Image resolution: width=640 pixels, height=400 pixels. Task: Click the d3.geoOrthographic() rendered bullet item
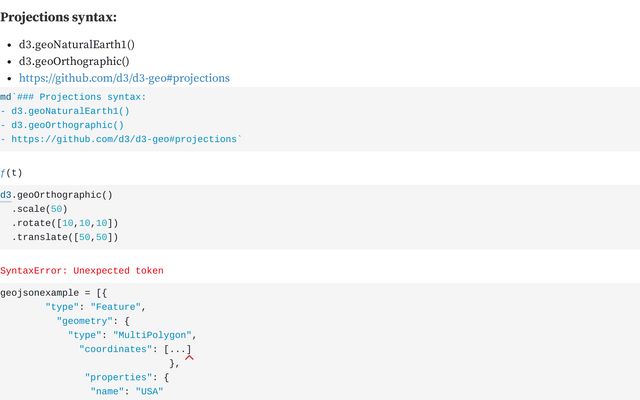pyautogui.click(x=74, y=61)
